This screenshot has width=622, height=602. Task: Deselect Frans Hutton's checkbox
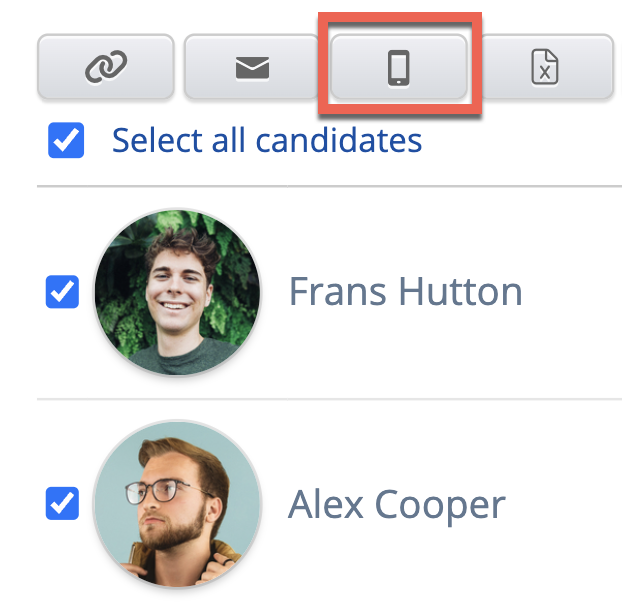click(62, 292)
